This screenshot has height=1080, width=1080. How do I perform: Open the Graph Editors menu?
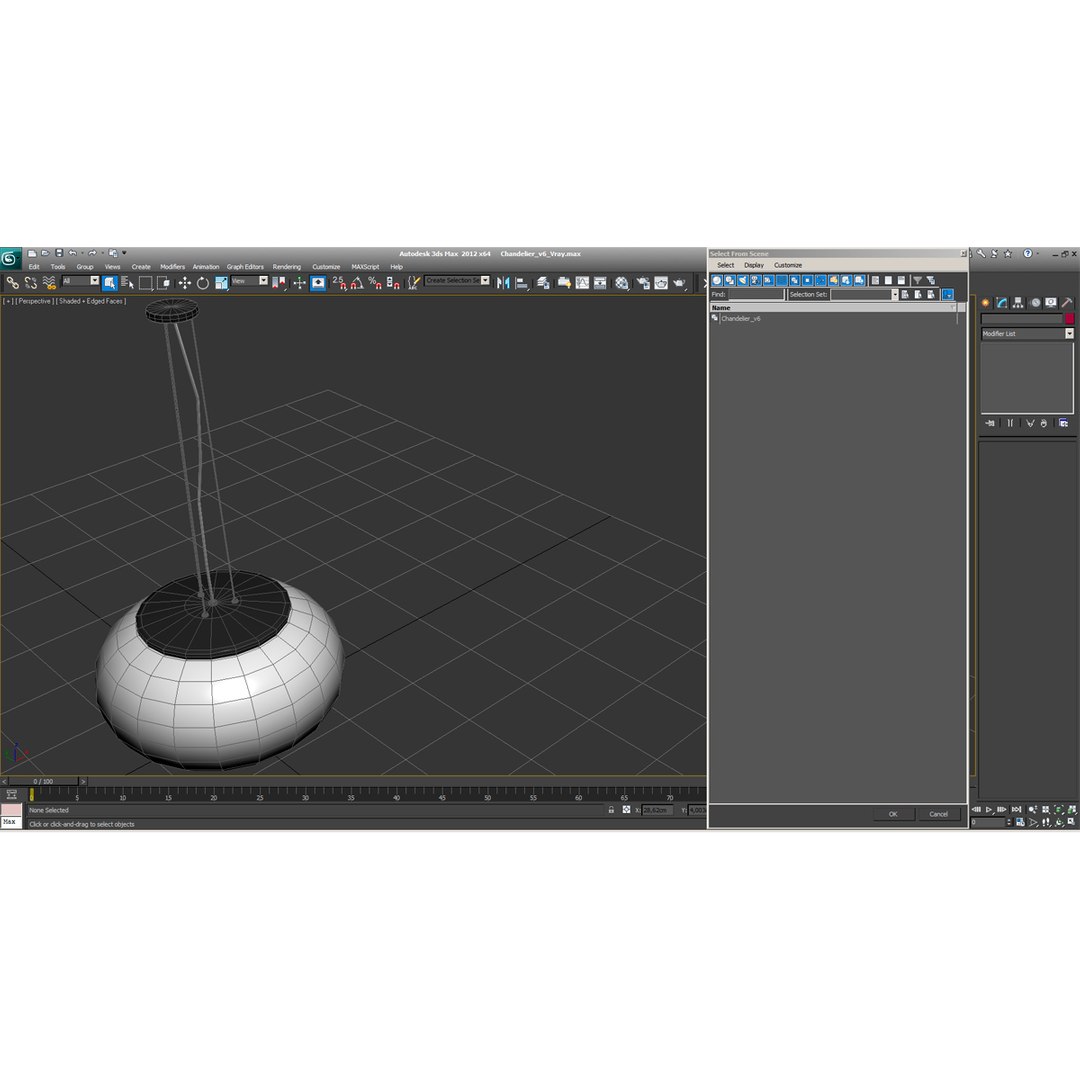coord(245,267)
